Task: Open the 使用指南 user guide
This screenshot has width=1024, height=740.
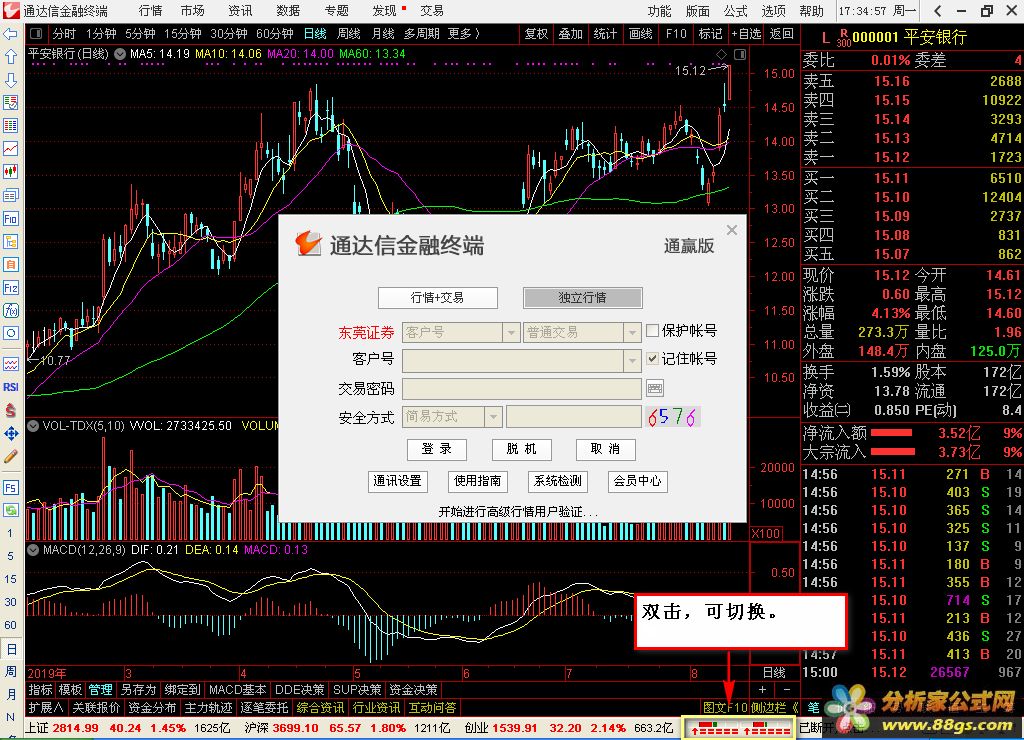Action: pos(477,481)
